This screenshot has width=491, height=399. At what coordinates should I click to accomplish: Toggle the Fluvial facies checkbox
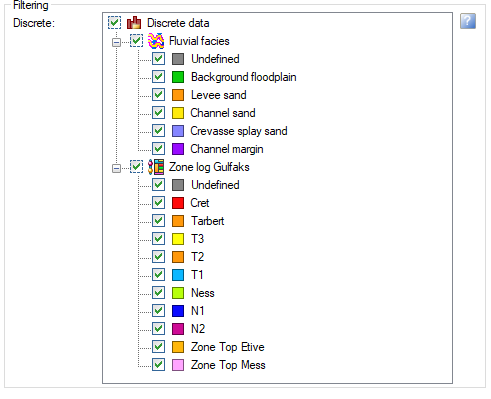[136, 41]
